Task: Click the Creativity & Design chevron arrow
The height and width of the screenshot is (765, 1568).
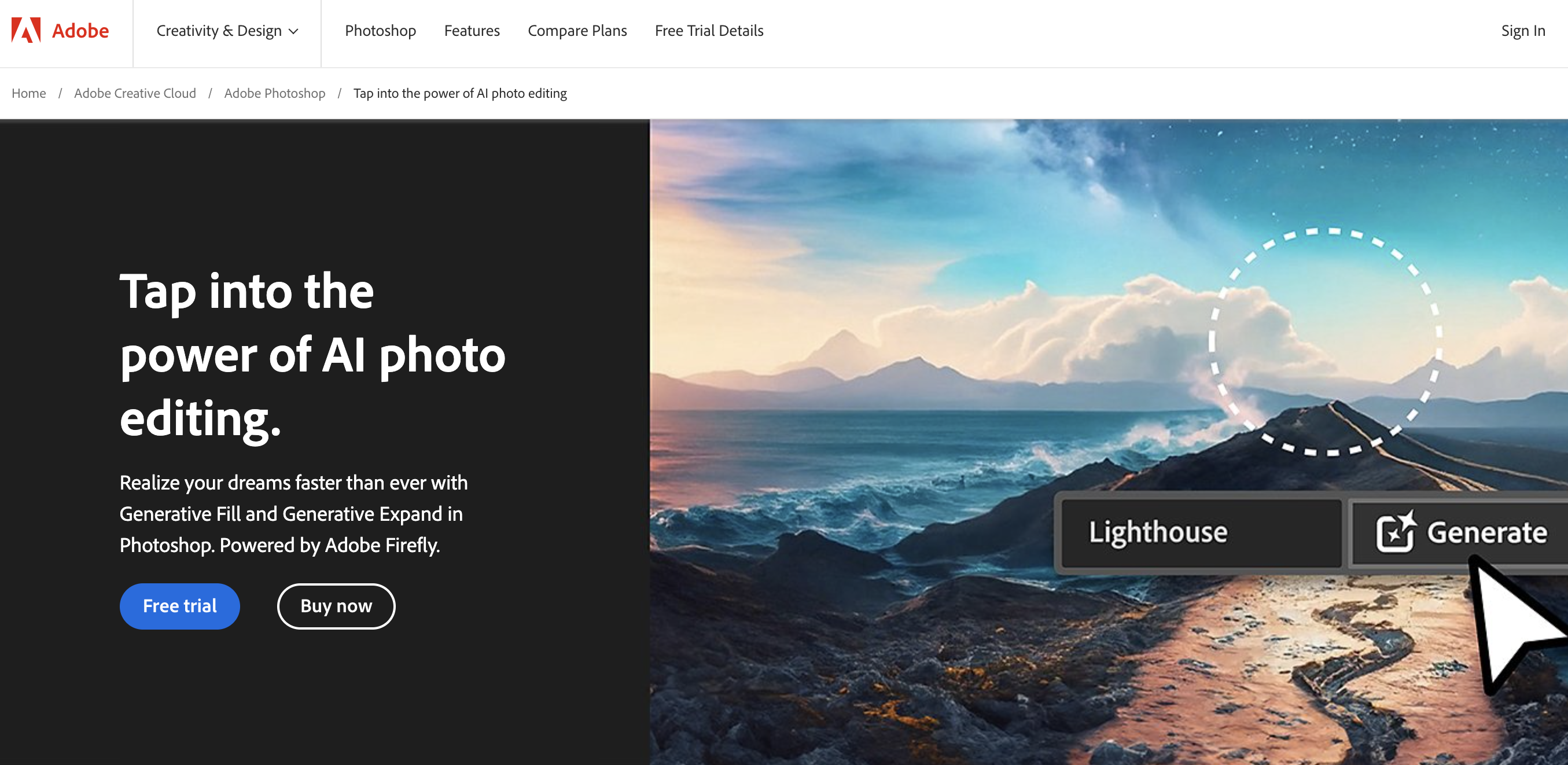Action: tap(293, 32)
